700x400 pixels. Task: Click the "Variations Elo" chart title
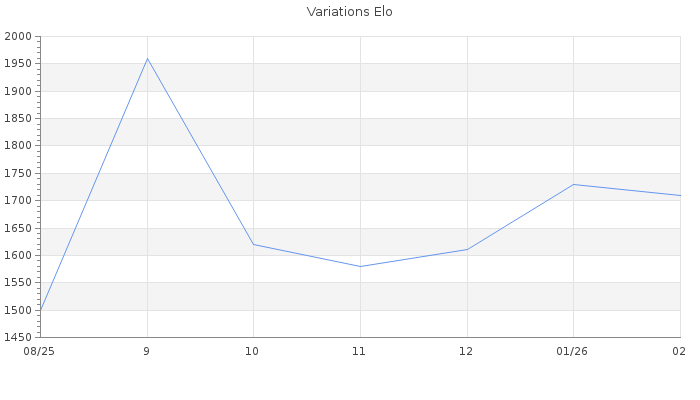pos(349,12)
